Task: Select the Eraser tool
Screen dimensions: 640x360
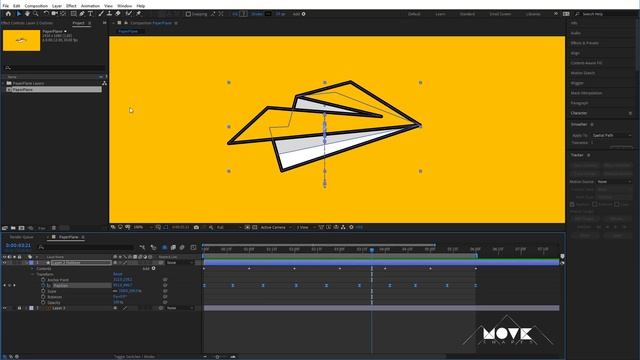Action: 118,14
